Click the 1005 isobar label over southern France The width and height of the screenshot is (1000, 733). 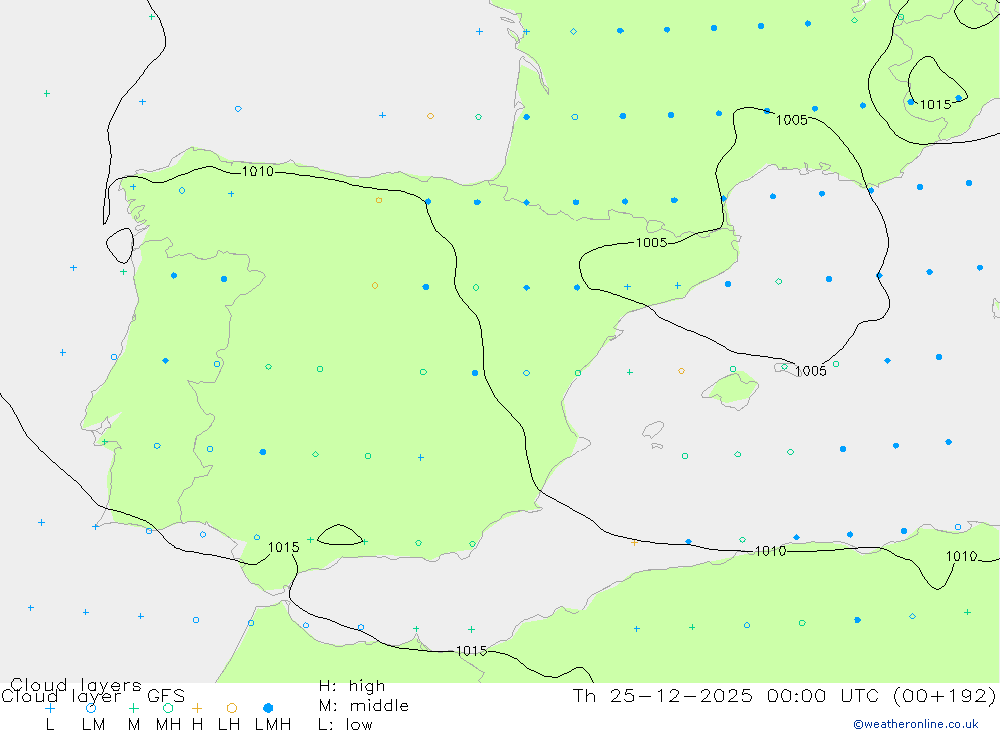pos(791,120)
